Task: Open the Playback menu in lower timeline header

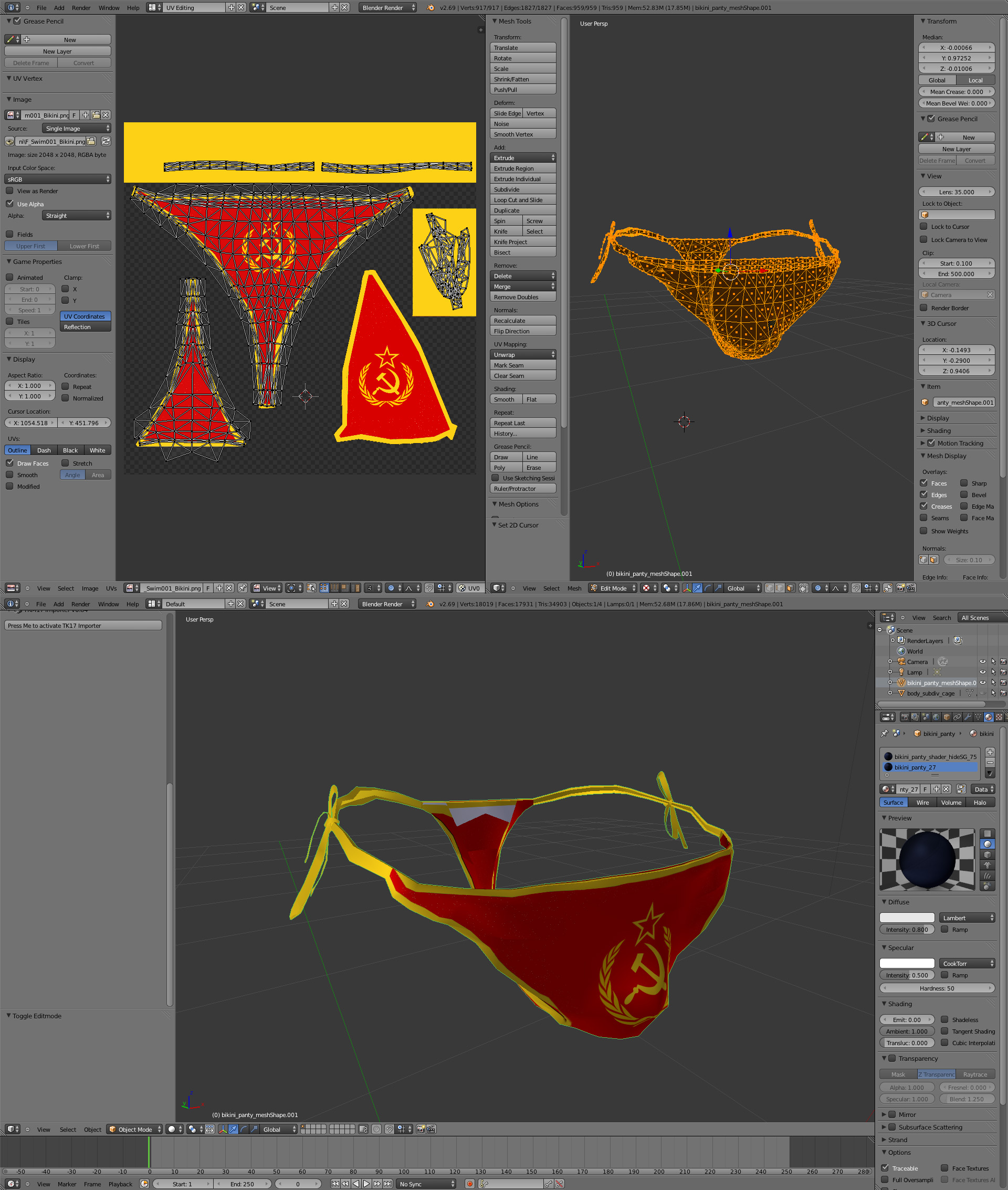Action: (121, 1184)
